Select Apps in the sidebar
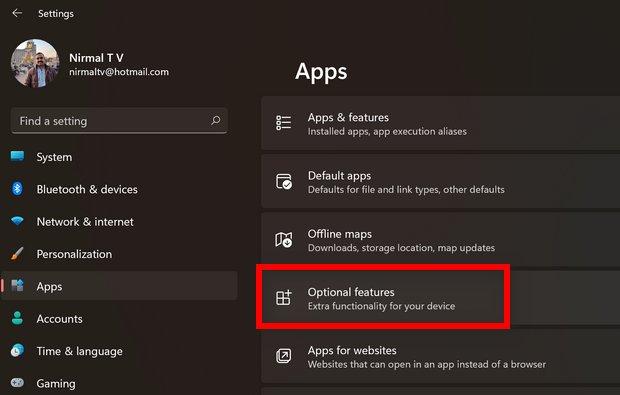This screenshot has width=620, height=395. point(119,285)
